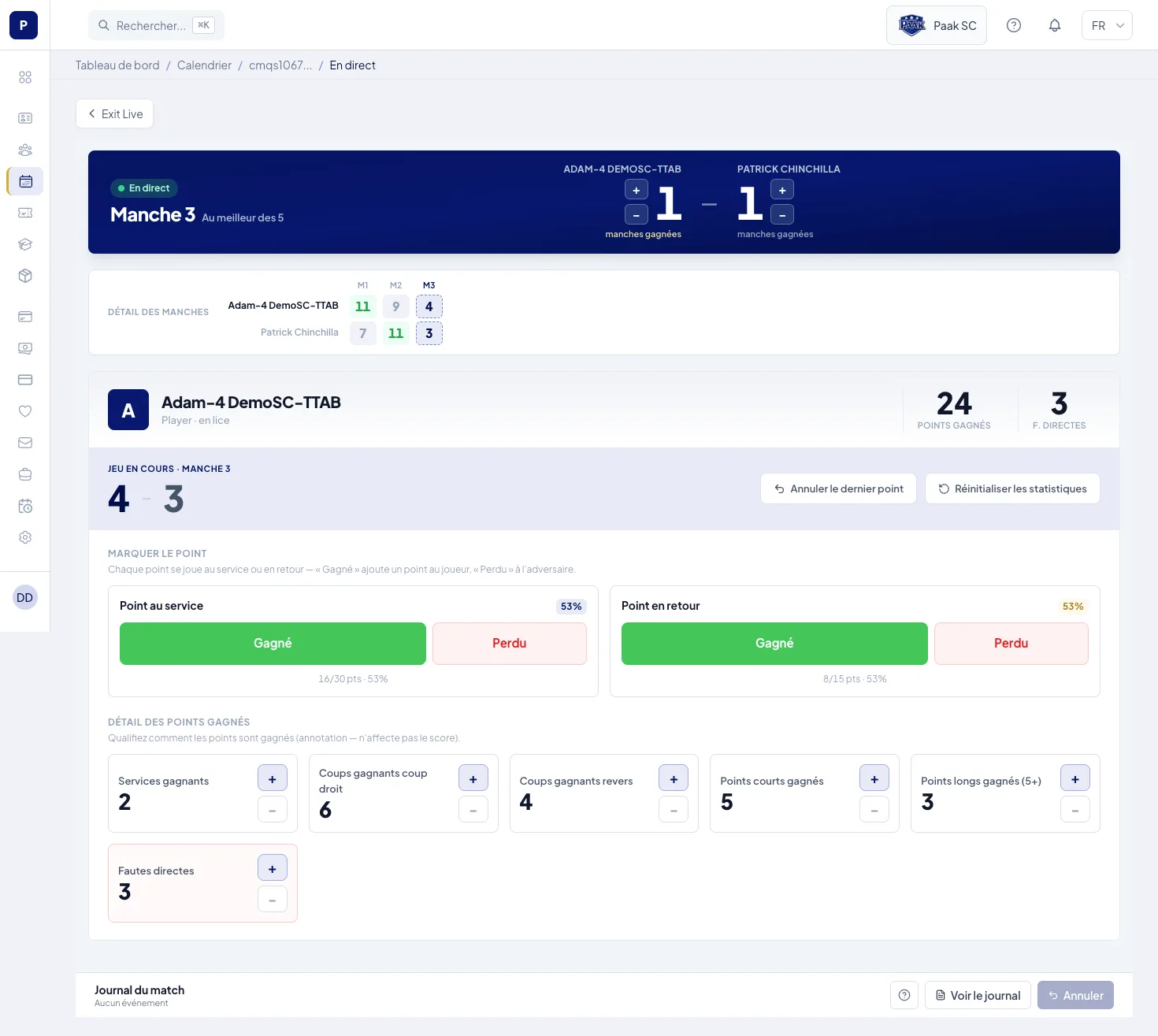The height and width of the screenshot is (1036, 1158).
Task: Open the settings gear in sidebar
Action: point(25,537)
